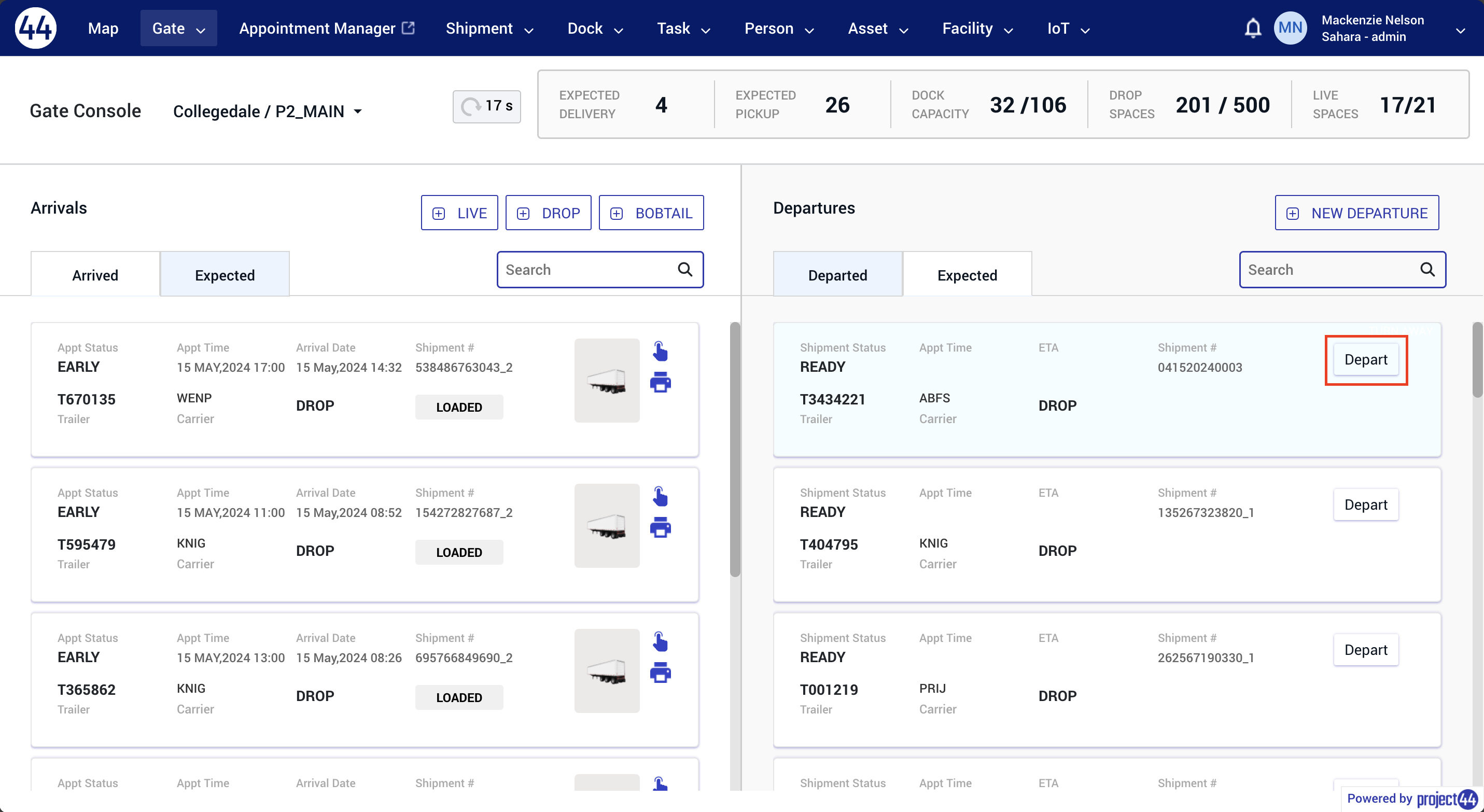Switch to the Arrived tab in Arrivals
Screen dimensions: 1484x812
(95, 275)
